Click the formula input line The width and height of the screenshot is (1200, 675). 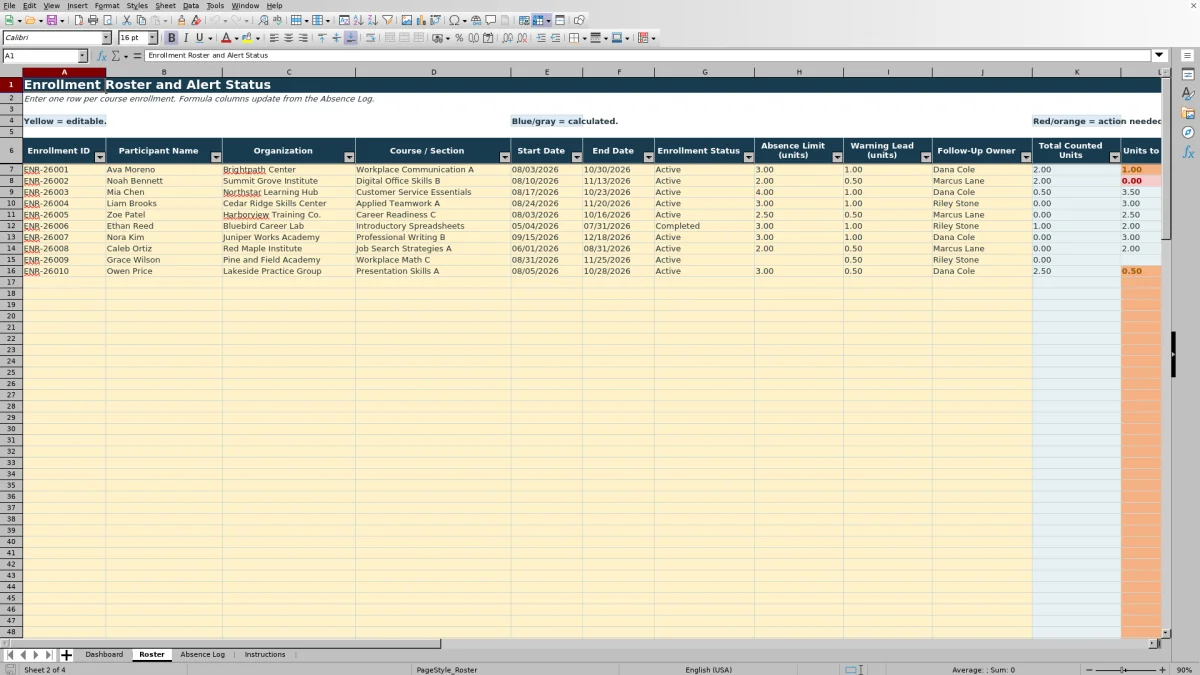tap(648, 56)
